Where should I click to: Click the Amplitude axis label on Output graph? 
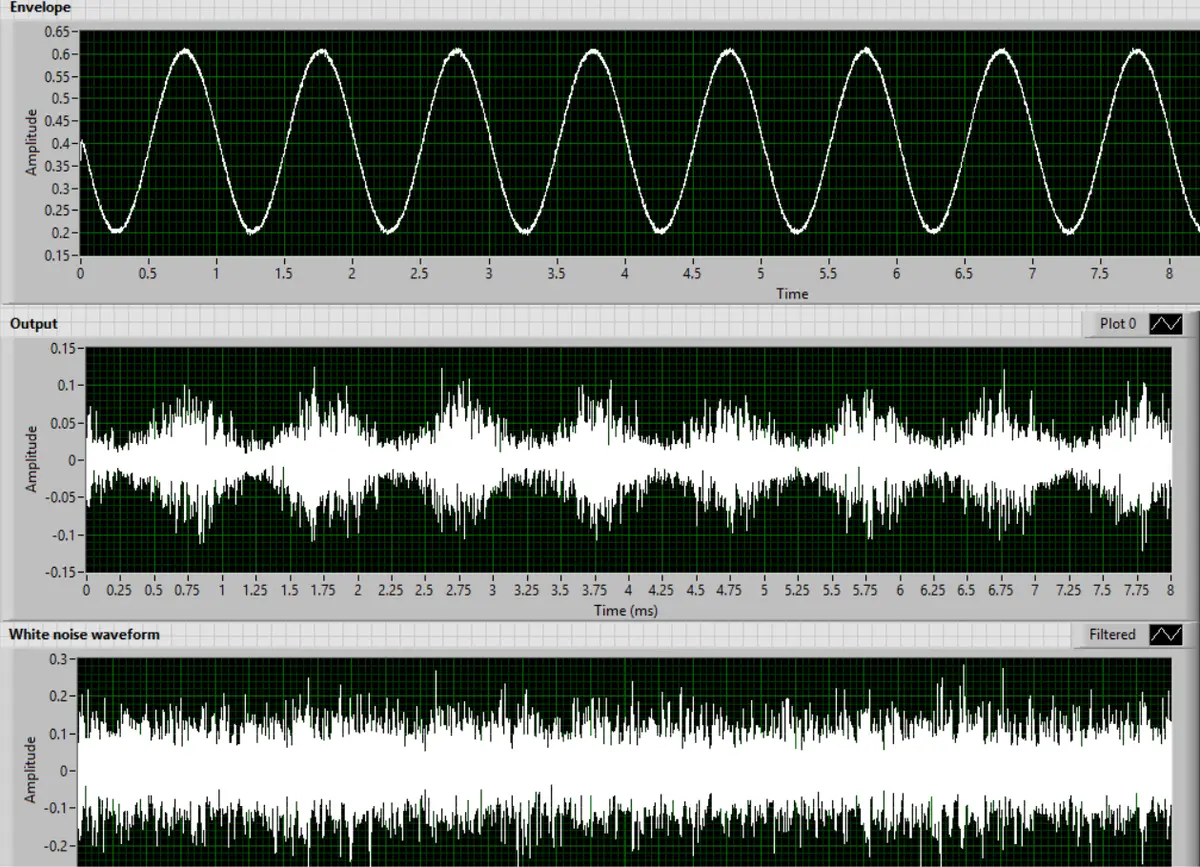31,458
